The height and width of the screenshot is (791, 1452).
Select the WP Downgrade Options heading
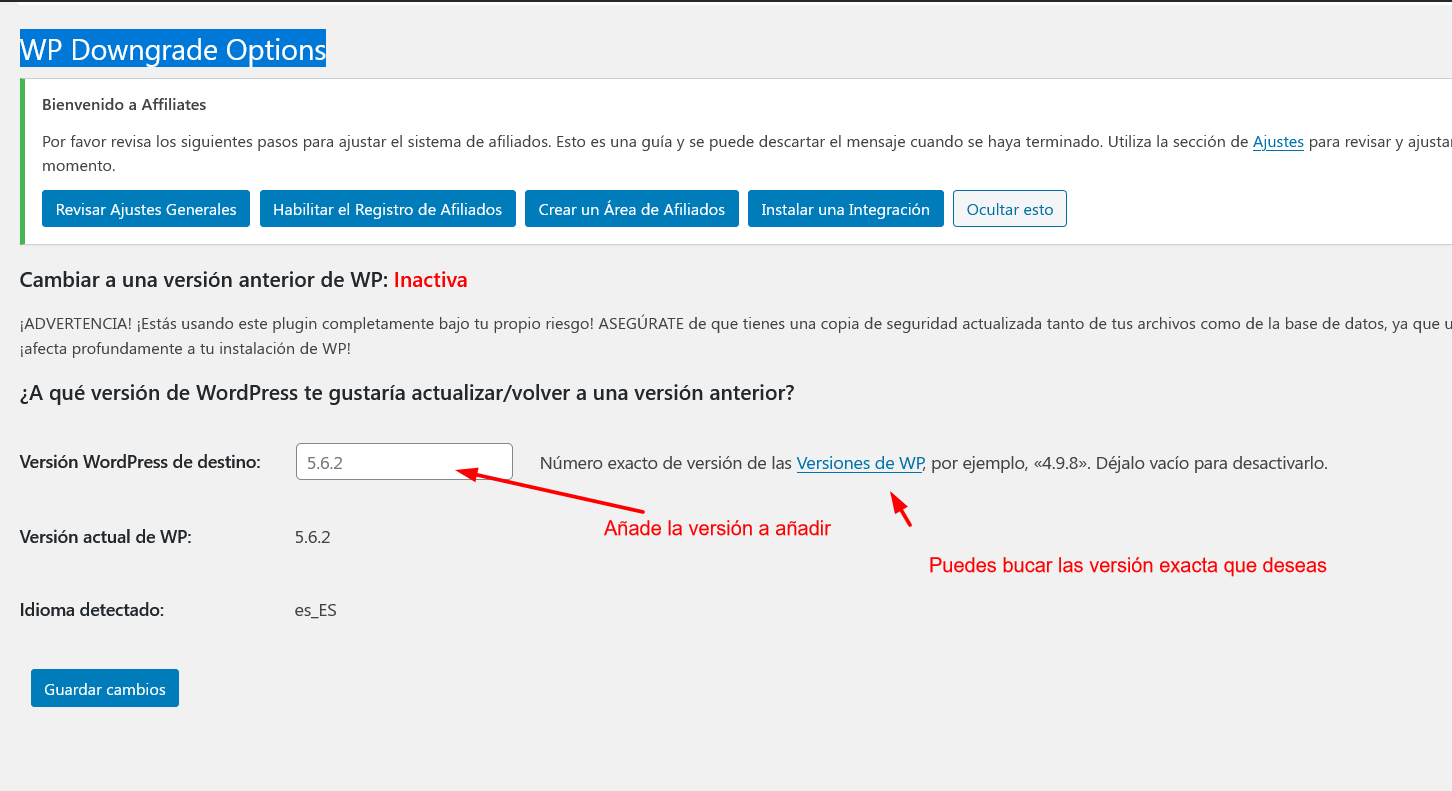173,49
